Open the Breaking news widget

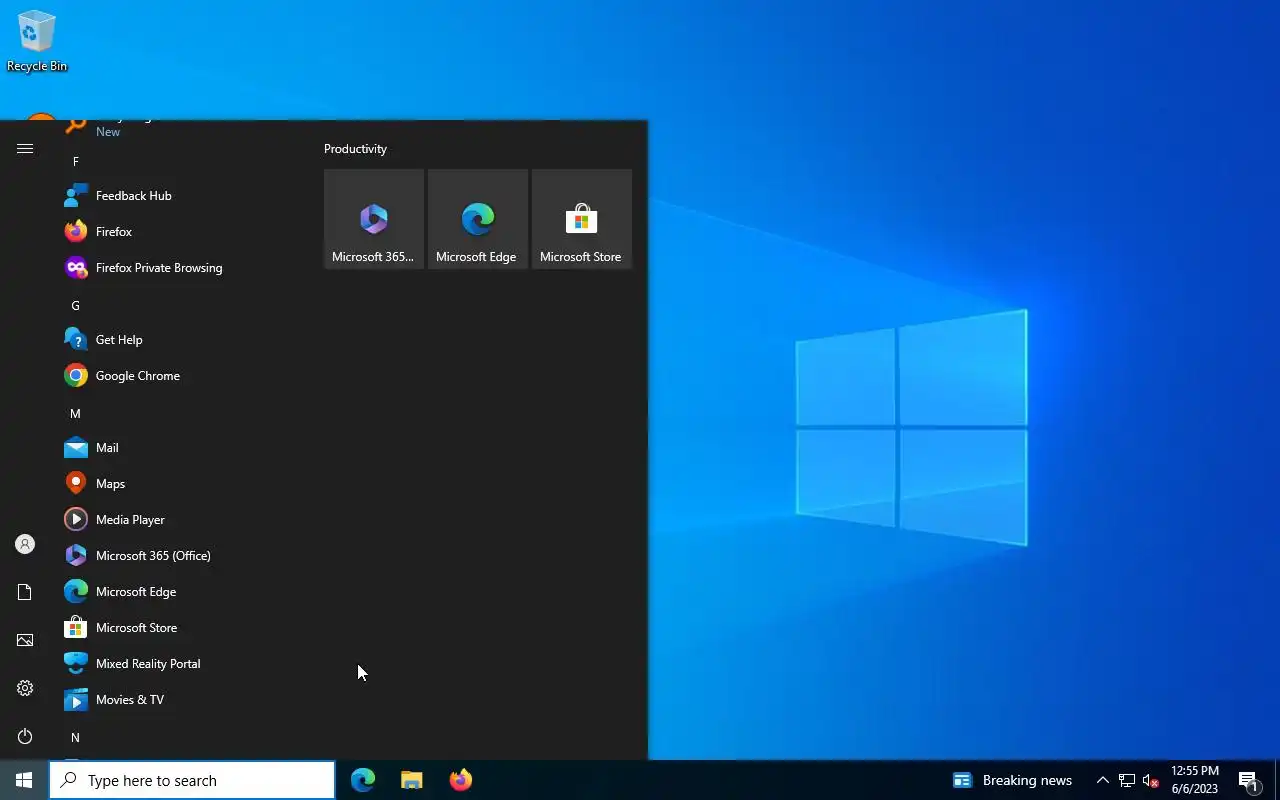click(x=1012, y=780)
